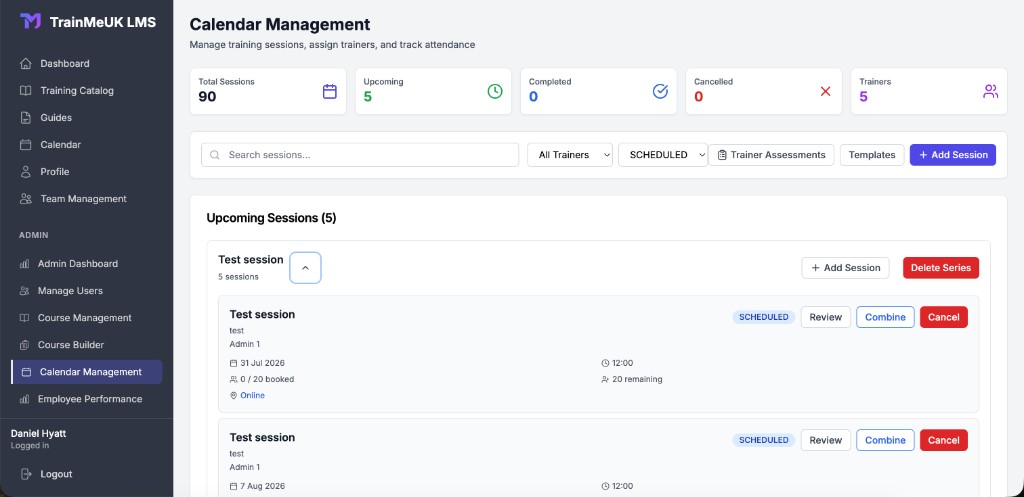
Task: Click the Manage Users icon
Action: pos(24,291)
